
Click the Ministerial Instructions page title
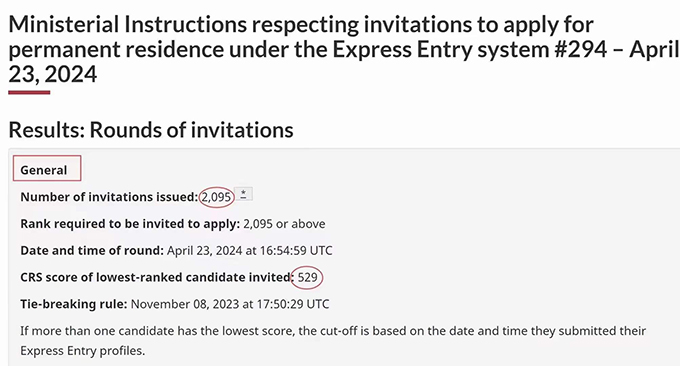point(344,49)
